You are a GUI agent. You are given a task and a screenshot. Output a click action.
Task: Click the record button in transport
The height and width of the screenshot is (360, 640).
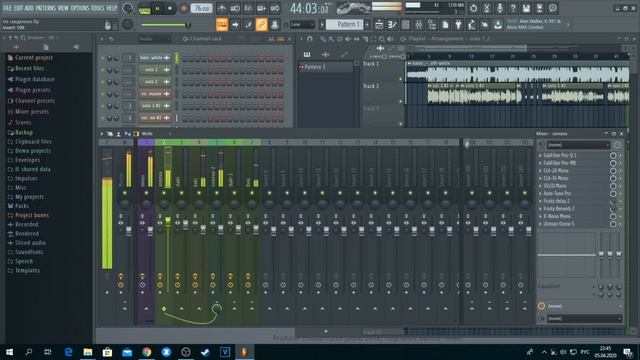click(184, 8)
